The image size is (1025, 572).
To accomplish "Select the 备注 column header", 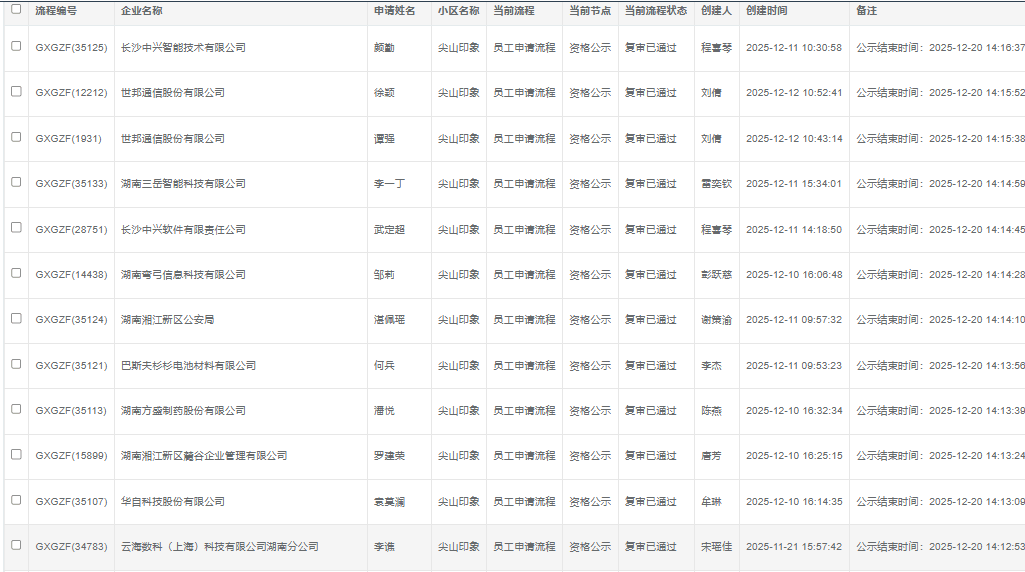I will click(866, 11).
